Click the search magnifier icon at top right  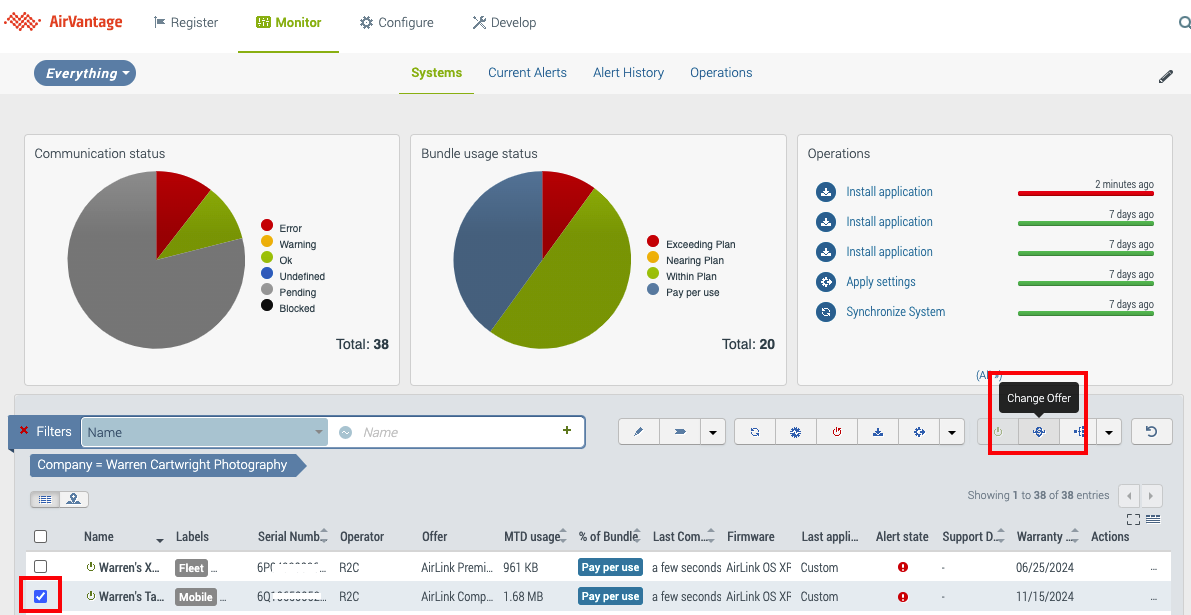pos(1183,23)
